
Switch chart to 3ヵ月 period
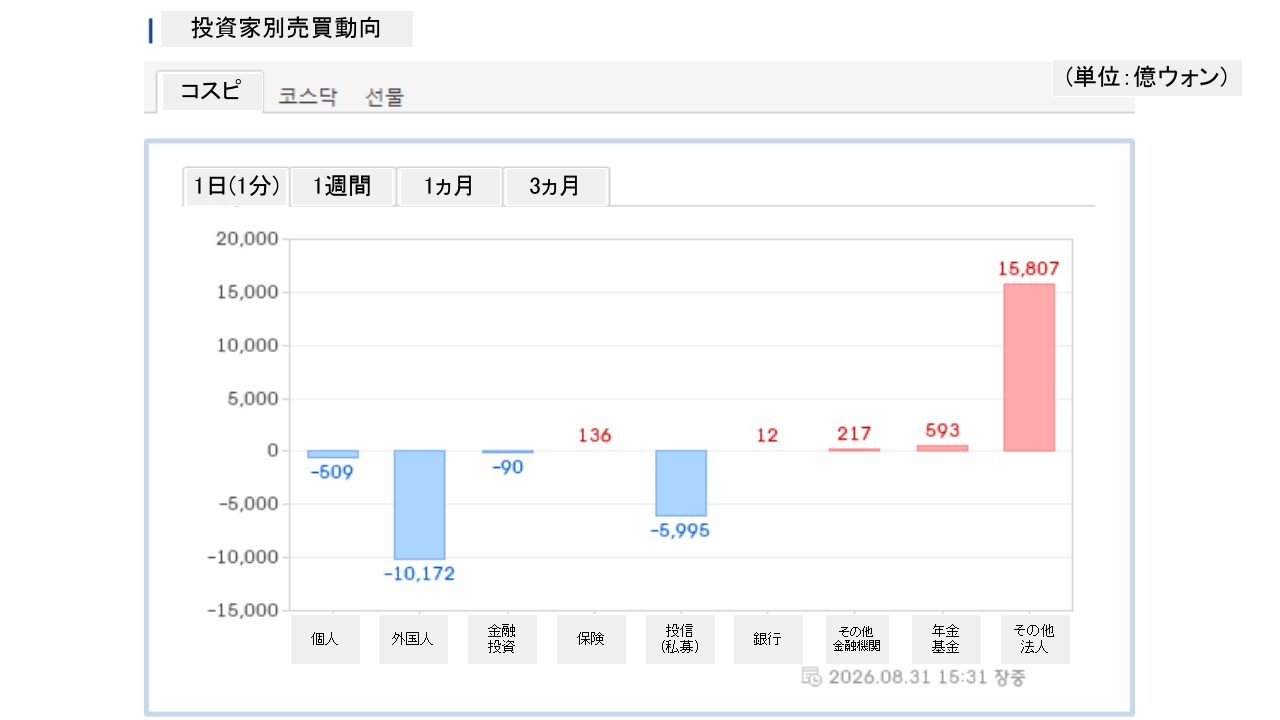(x=556, y=186)
